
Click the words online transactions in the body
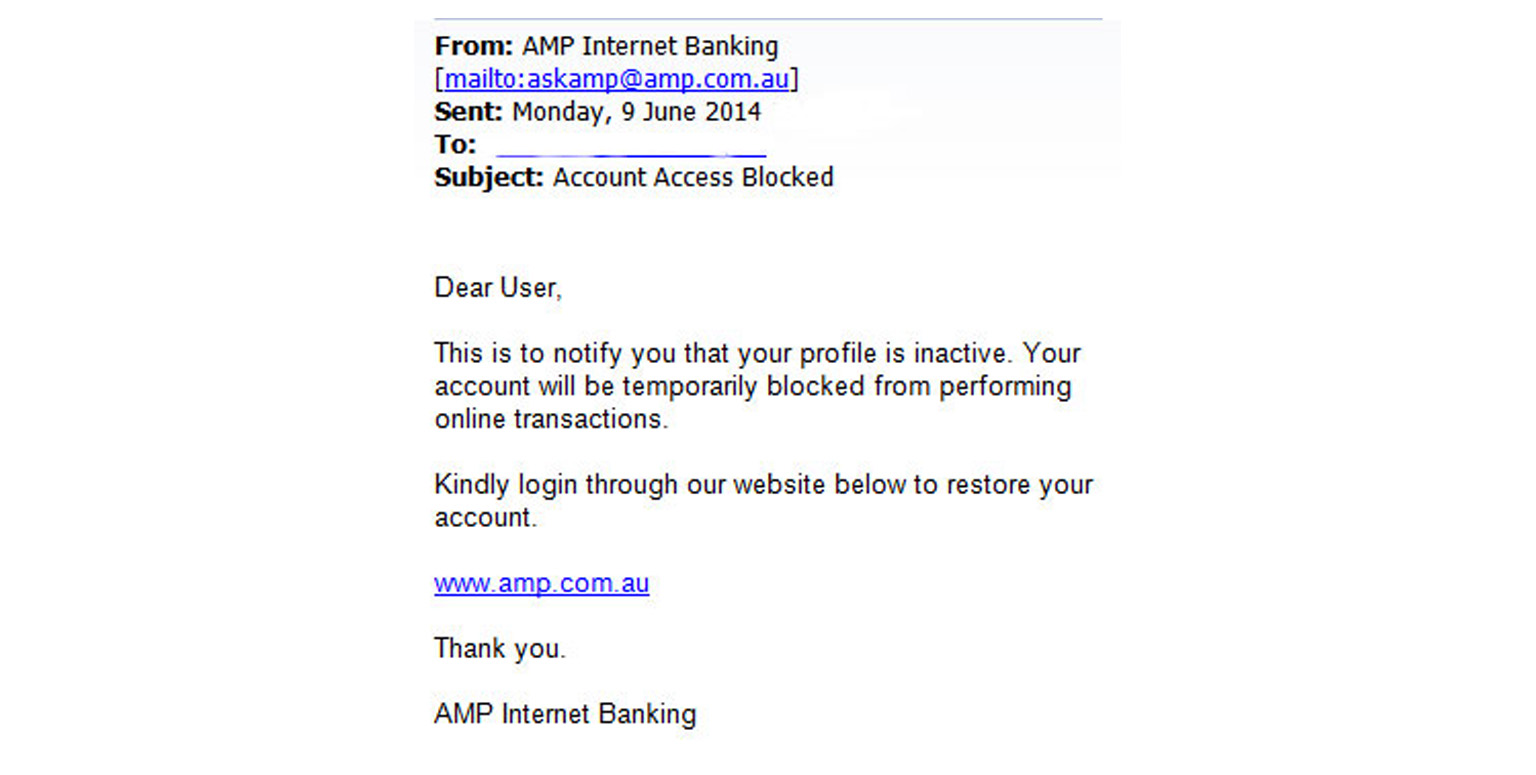tap(550, 419)
